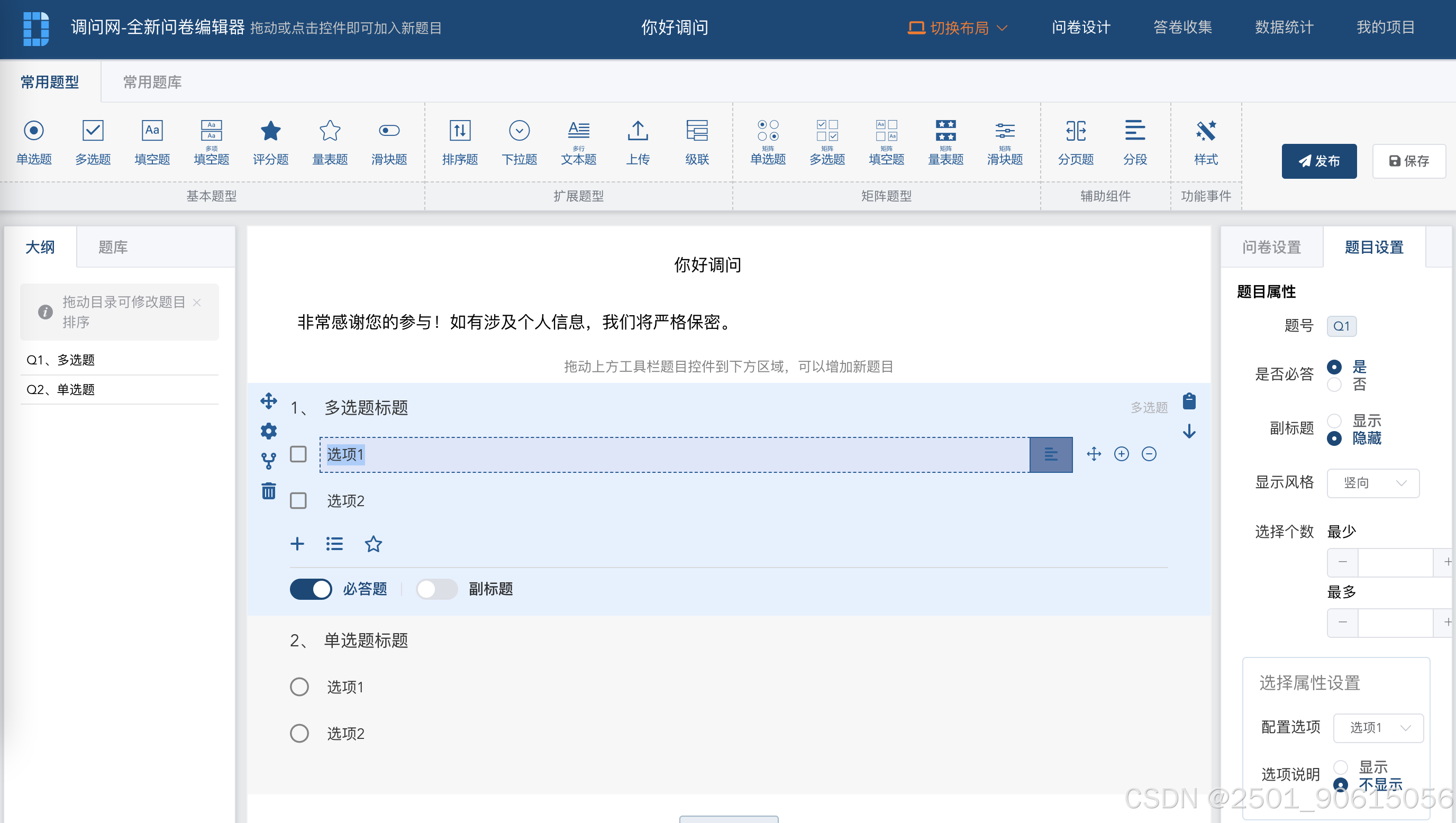This screenshot has width=1456, height=823.
Task: Click the 发布 publish button
Action: coord(1318,161)
